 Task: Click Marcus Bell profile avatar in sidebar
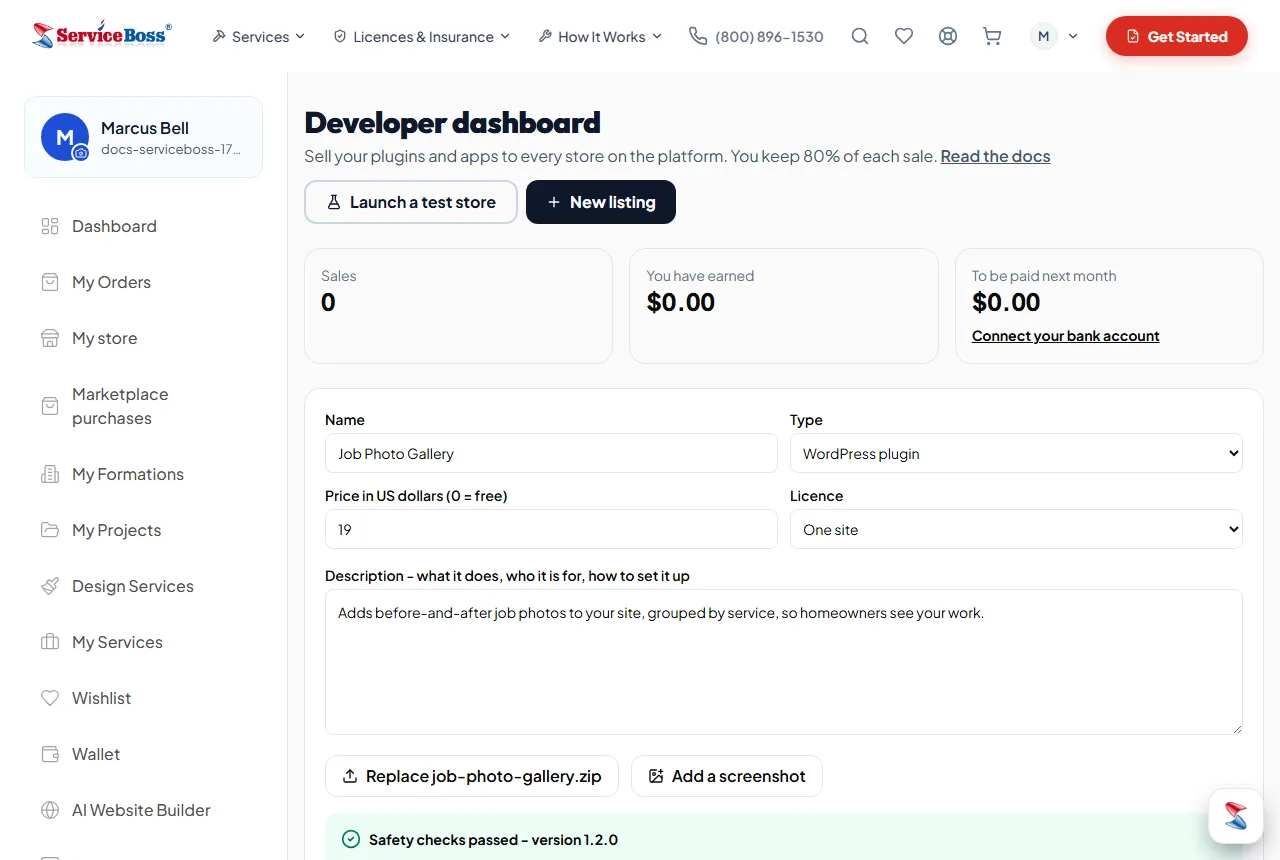tap(65, 137)
